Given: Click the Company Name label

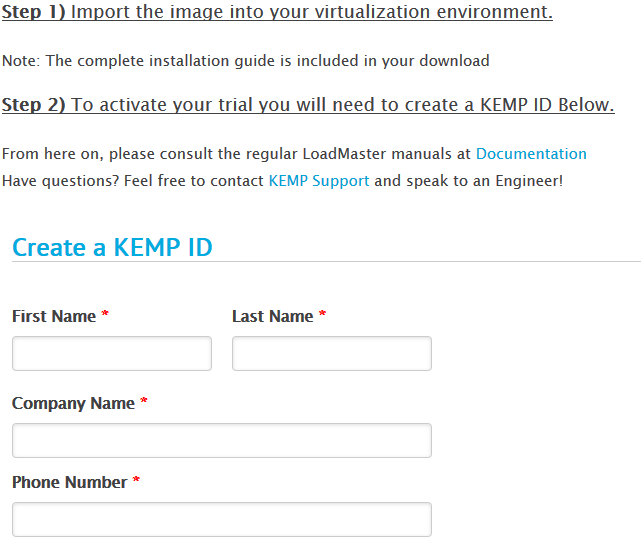Looking at the screenshot, I should [x=73, y=404].
